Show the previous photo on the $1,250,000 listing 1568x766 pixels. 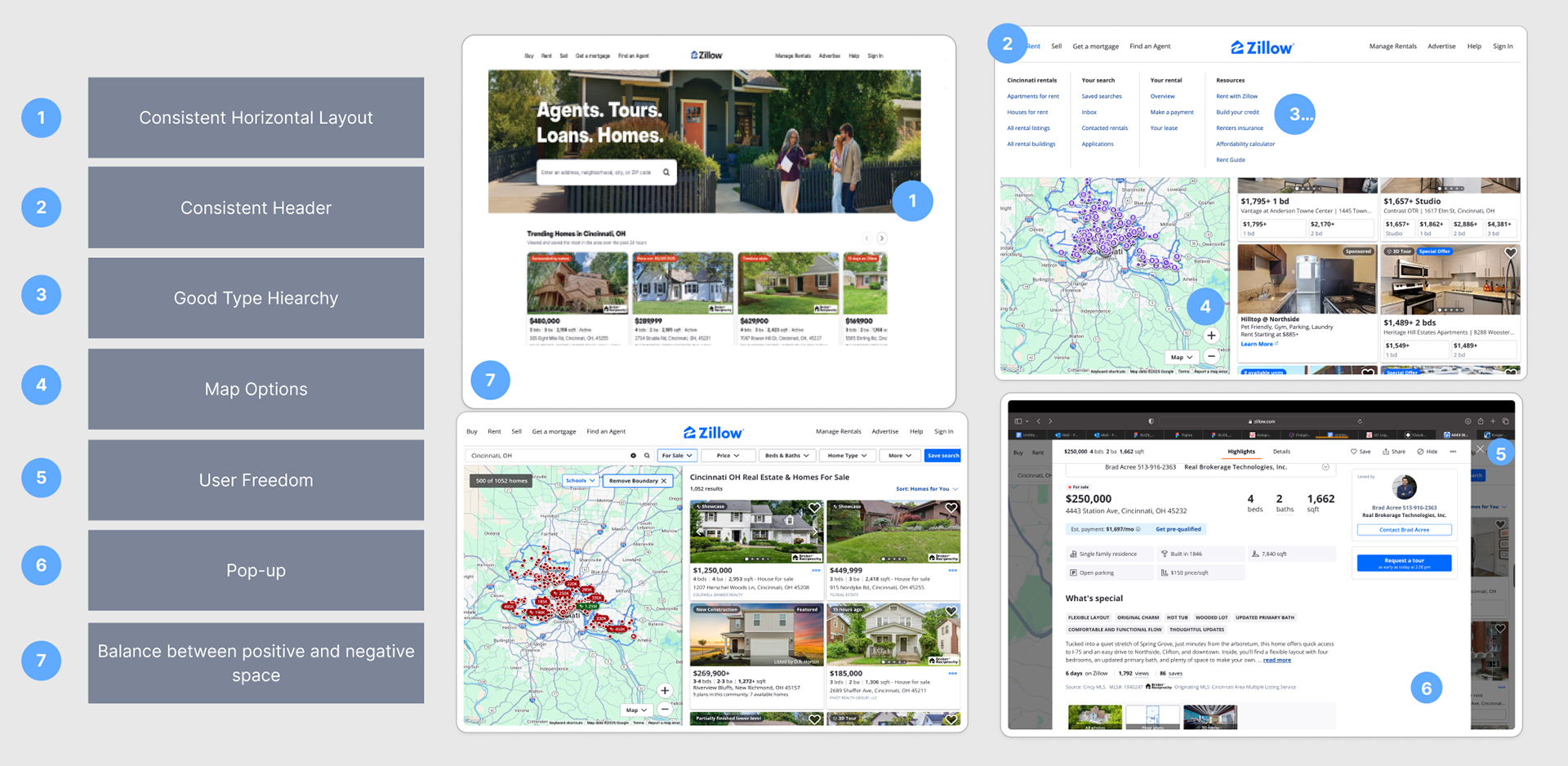pos(699,532)
